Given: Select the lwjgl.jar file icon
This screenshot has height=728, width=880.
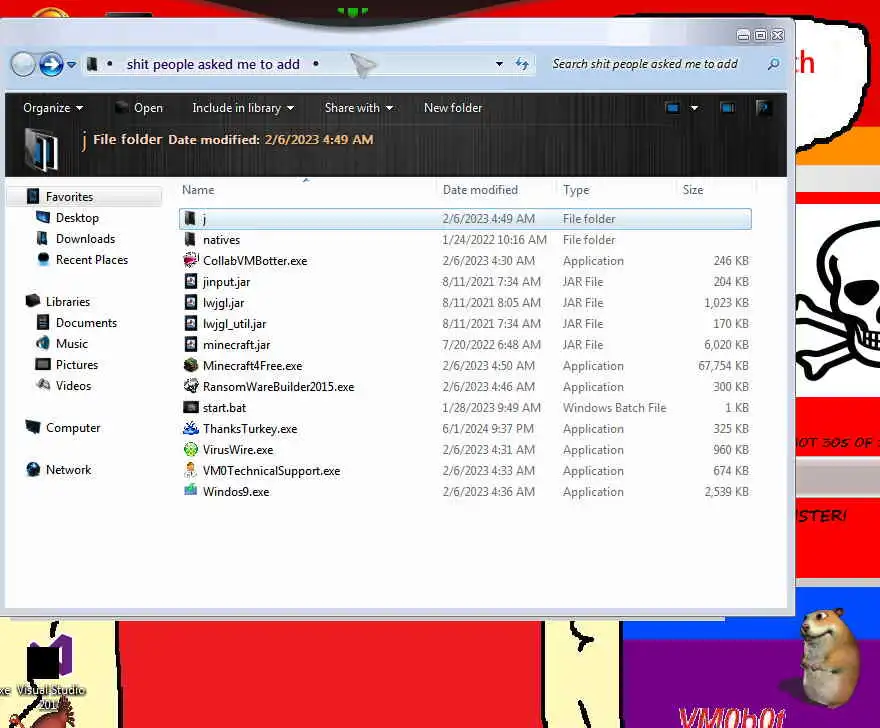Looking at the screenshot, I should (191, 303).
